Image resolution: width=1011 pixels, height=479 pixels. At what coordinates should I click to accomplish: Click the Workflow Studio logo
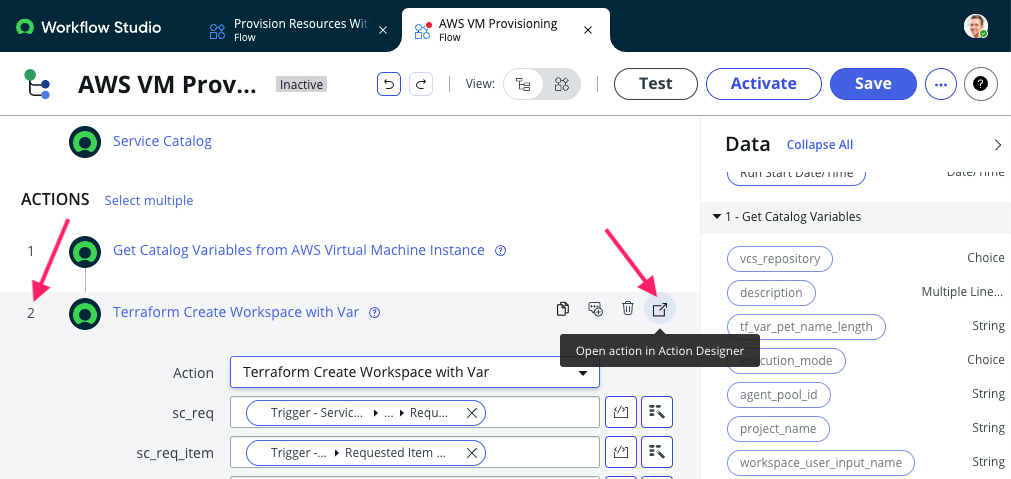pos(89,27)
